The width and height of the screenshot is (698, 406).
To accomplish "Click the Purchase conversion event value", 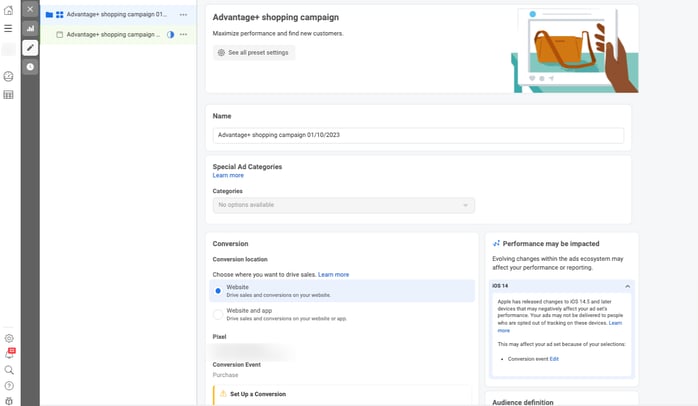I will click(x=225, y=375).
